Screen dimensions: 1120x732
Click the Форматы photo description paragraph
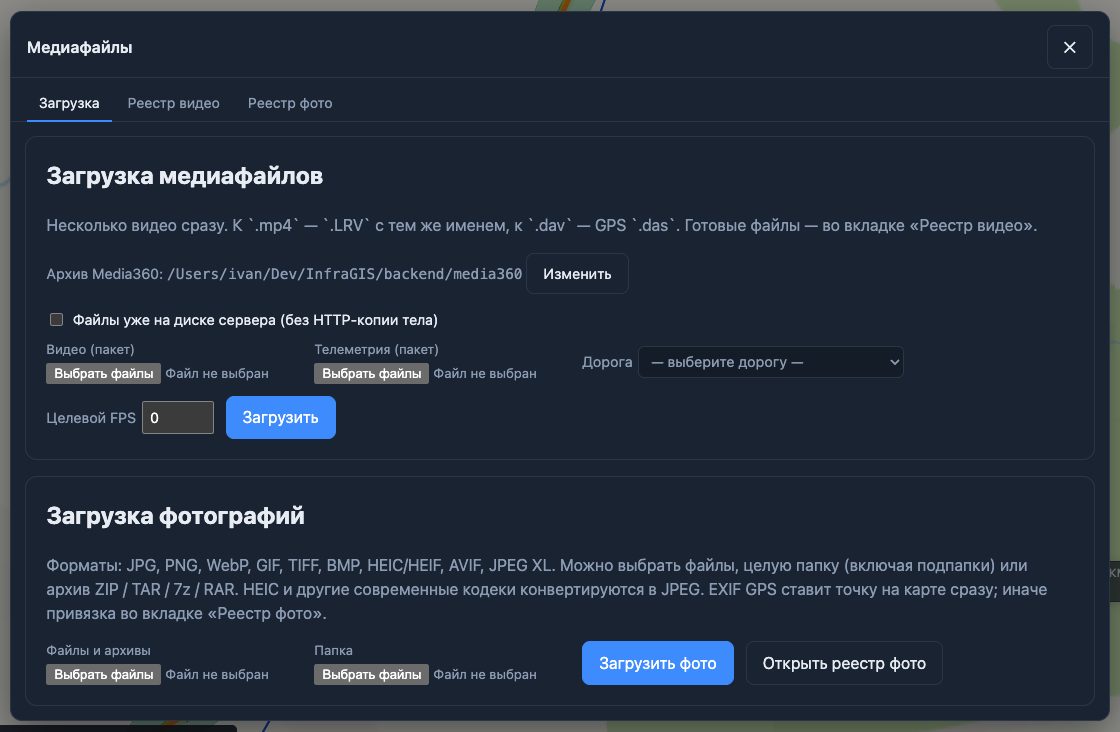pyautogui.click(x=546, y=589)
